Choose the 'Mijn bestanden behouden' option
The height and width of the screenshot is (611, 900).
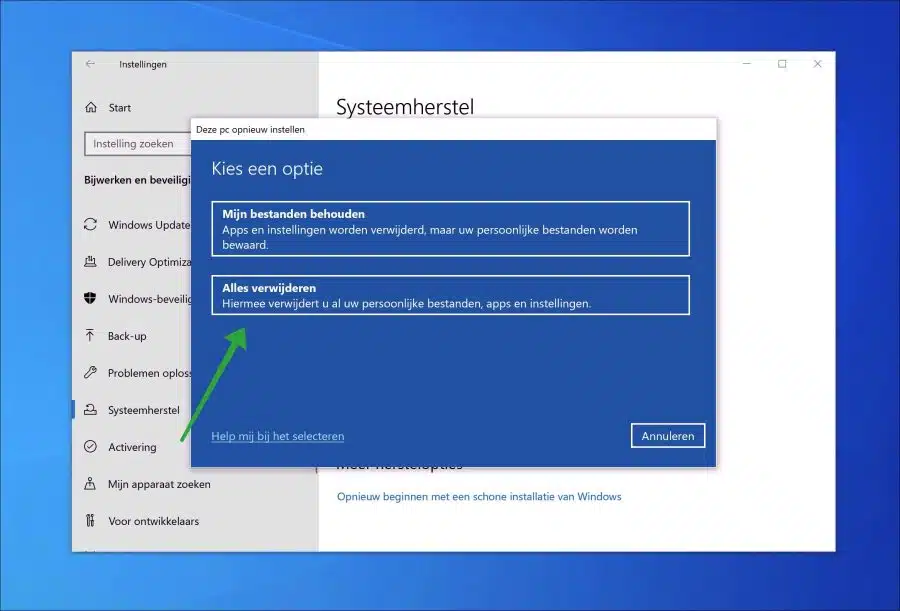pos(451,229)
